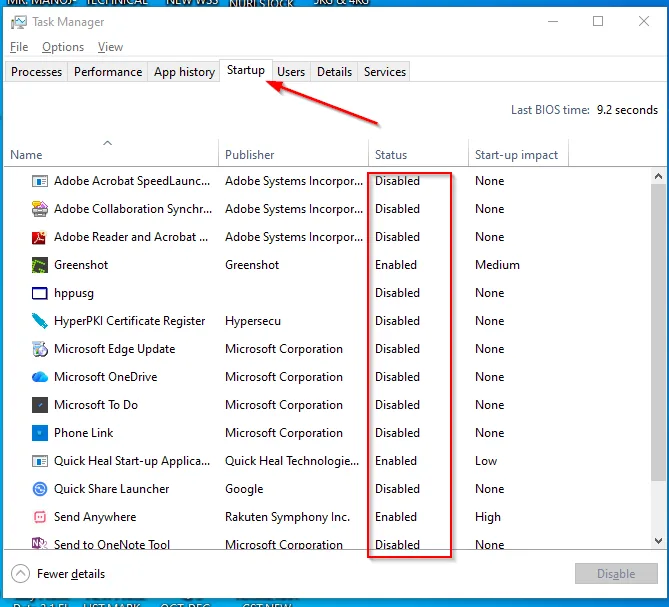This screenshot has width=669, height=607.
Task: Switch to the Performance tab
Action: tap(108, 72)
